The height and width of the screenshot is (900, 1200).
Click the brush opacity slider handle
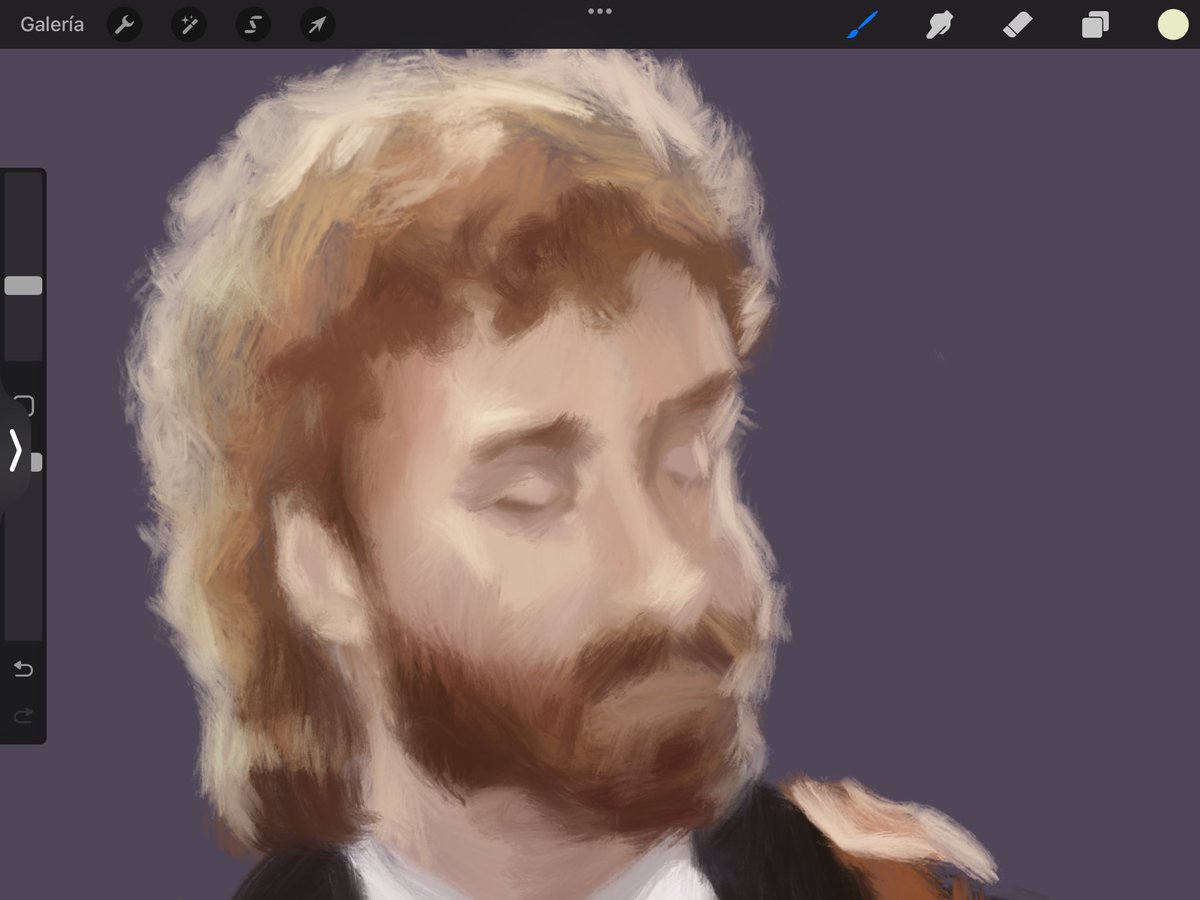[x=36, y=462]
